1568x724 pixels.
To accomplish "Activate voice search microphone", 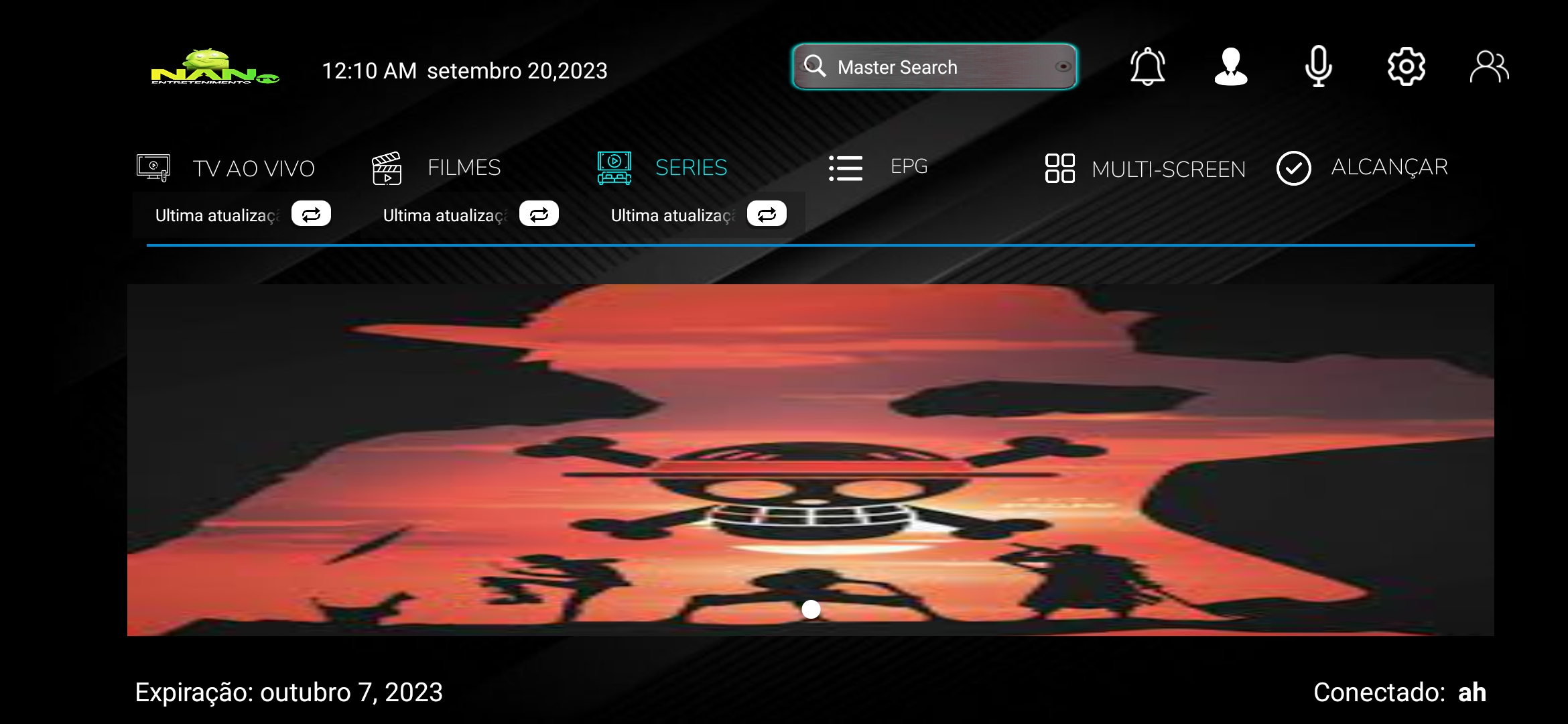I will [1318, 66].
